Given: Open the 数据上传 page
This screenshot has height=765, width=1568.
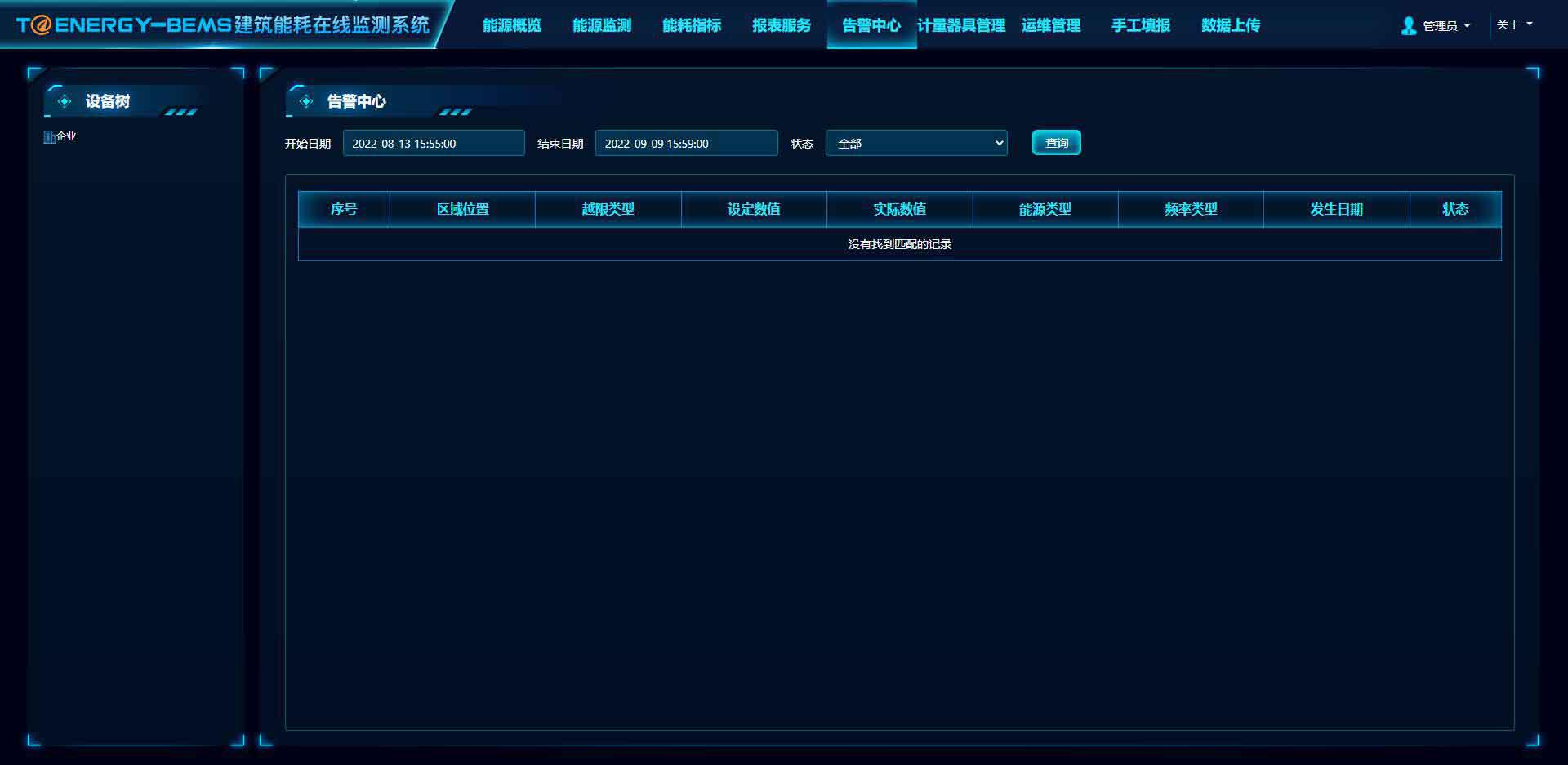Looking at the screenshot, I should (x=1231, y=25).
